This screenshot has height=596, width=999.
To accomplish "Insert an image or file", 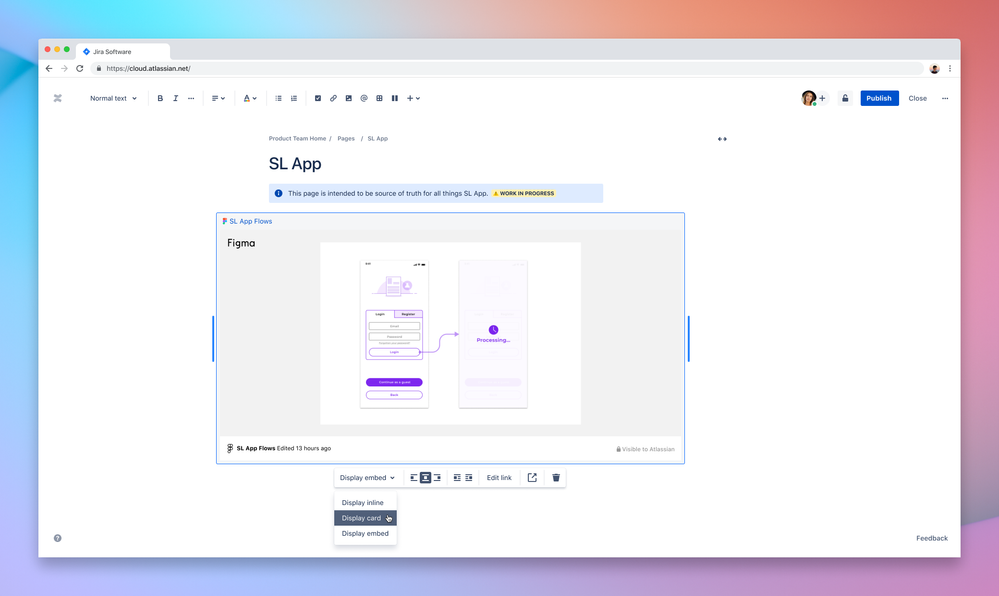I will [349, 98].
